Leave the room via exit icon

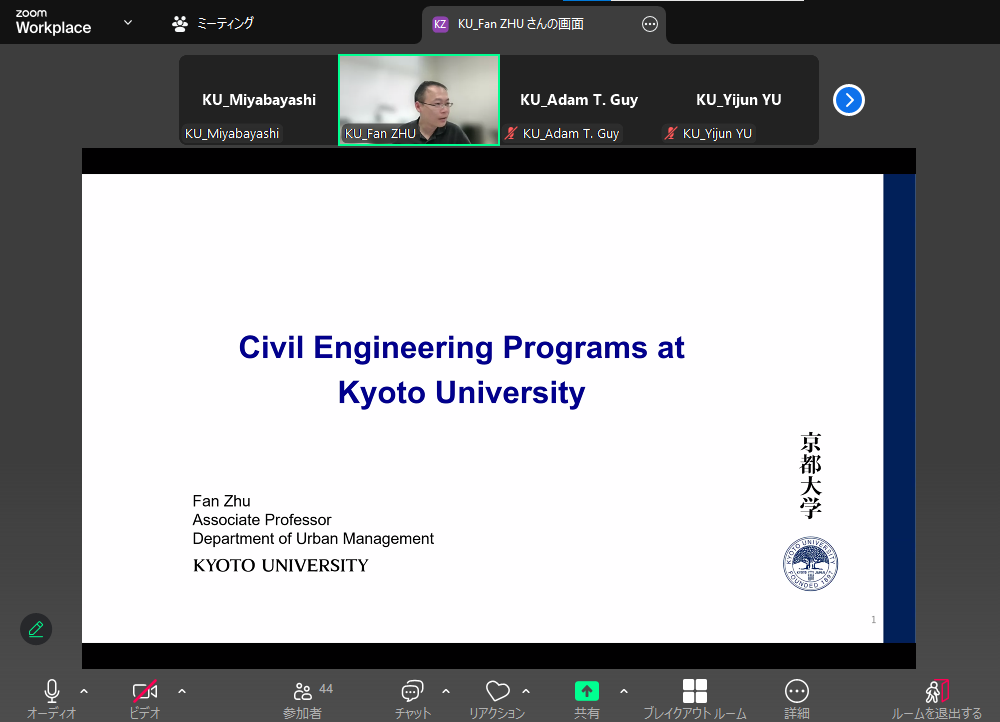point(937,691)
